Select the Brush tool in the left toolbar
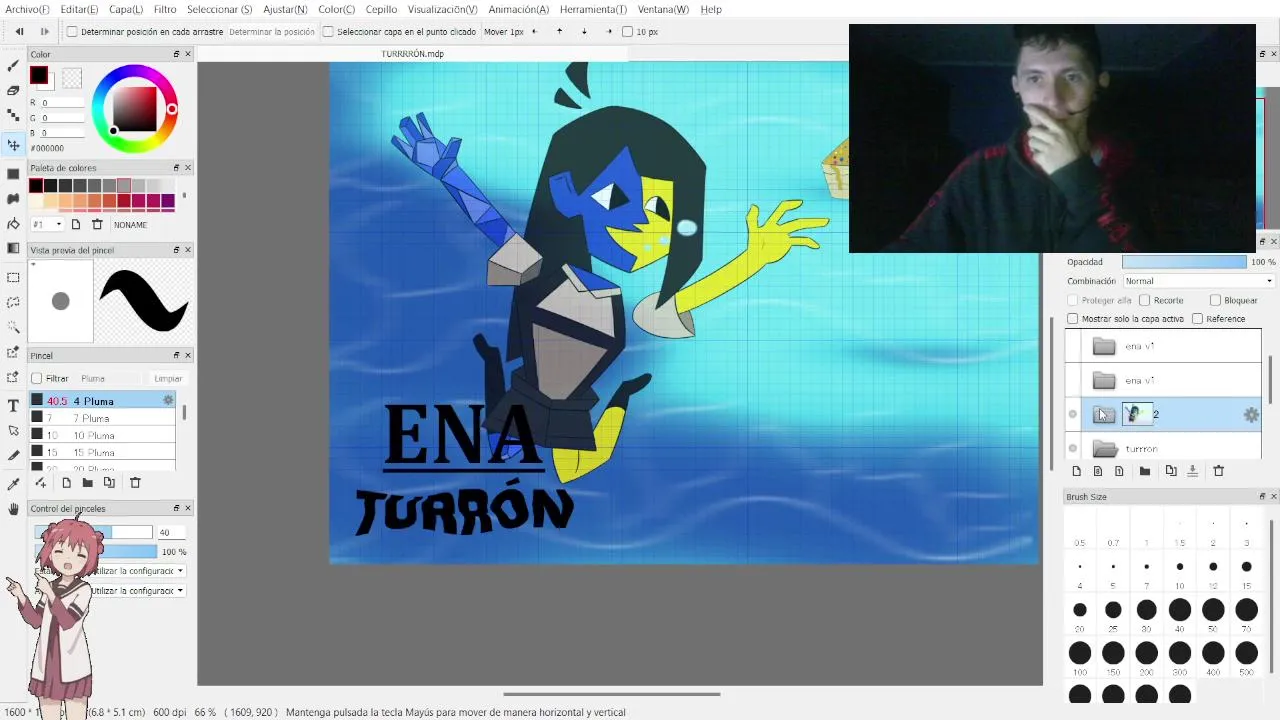1280x720 pixels. click(13, 66)
